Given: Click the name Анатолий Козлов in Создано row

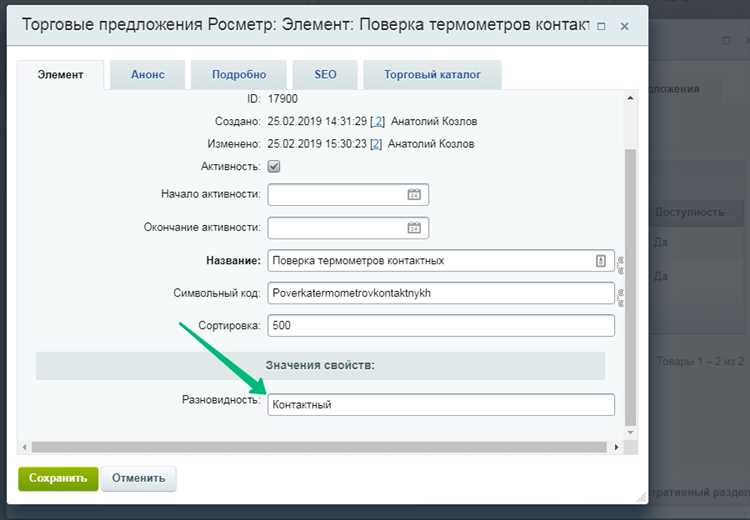Looking at the screenshot, I should pyautogui.click(x=434, y=122).
